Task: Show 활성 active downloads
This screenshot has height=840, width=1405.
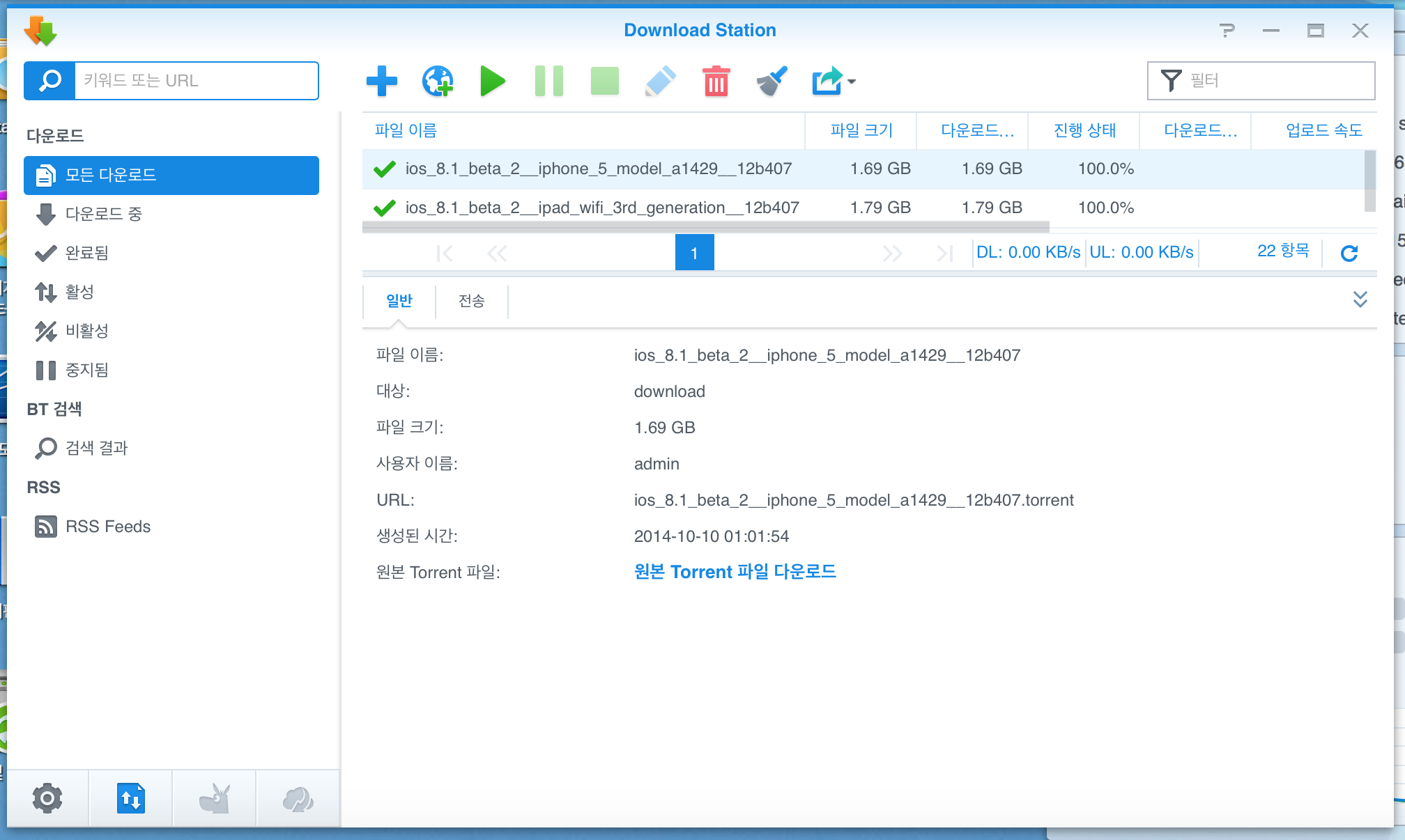Action: click(171, 293)
